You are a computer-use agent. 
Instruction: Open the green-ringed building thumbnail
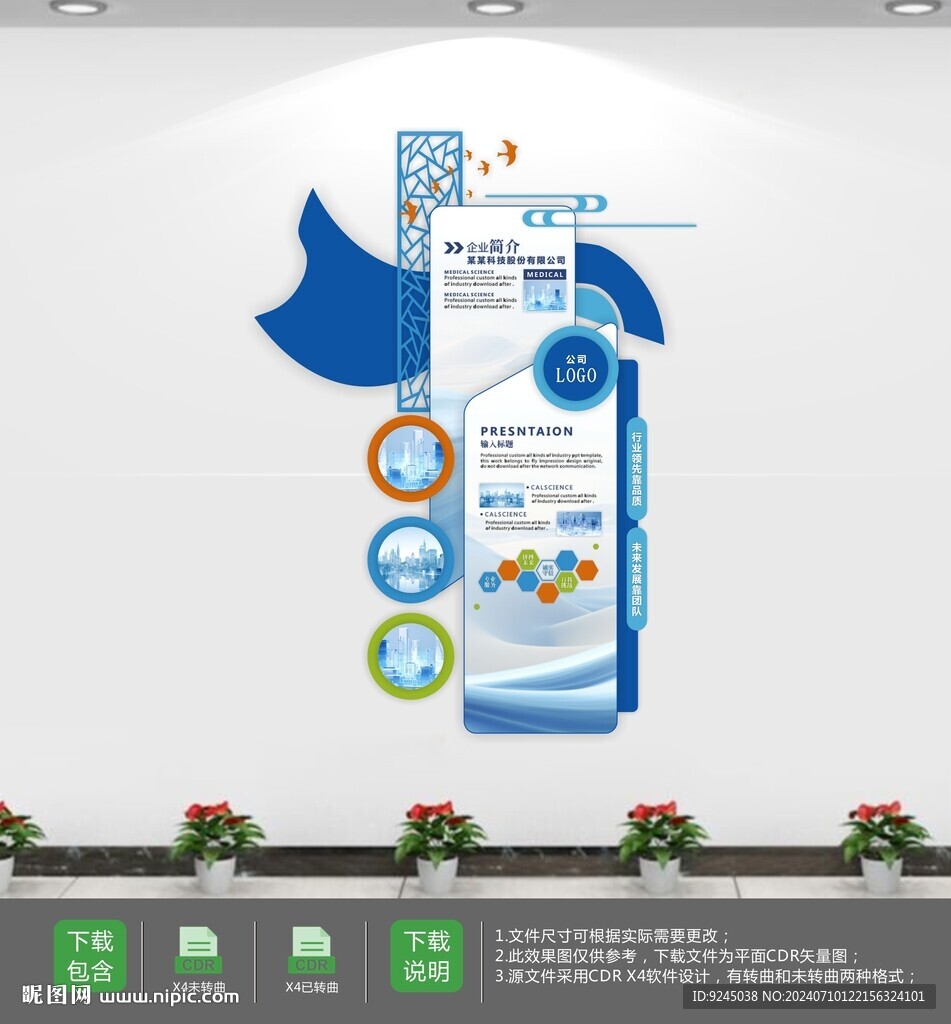[x=410, y=656]
